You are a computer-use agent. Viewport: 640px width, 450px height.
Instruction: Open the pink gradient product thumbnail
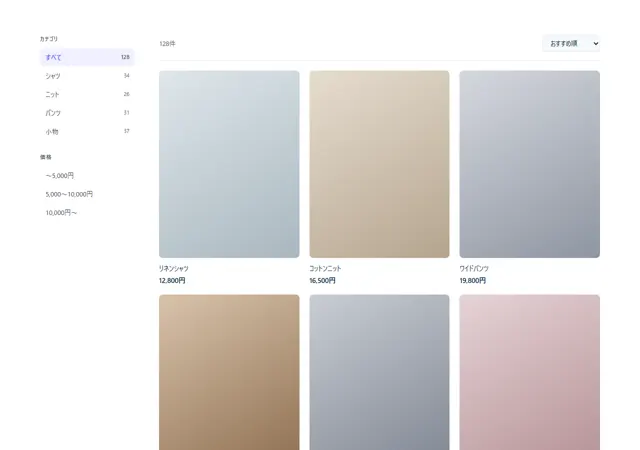click(529, 372)
